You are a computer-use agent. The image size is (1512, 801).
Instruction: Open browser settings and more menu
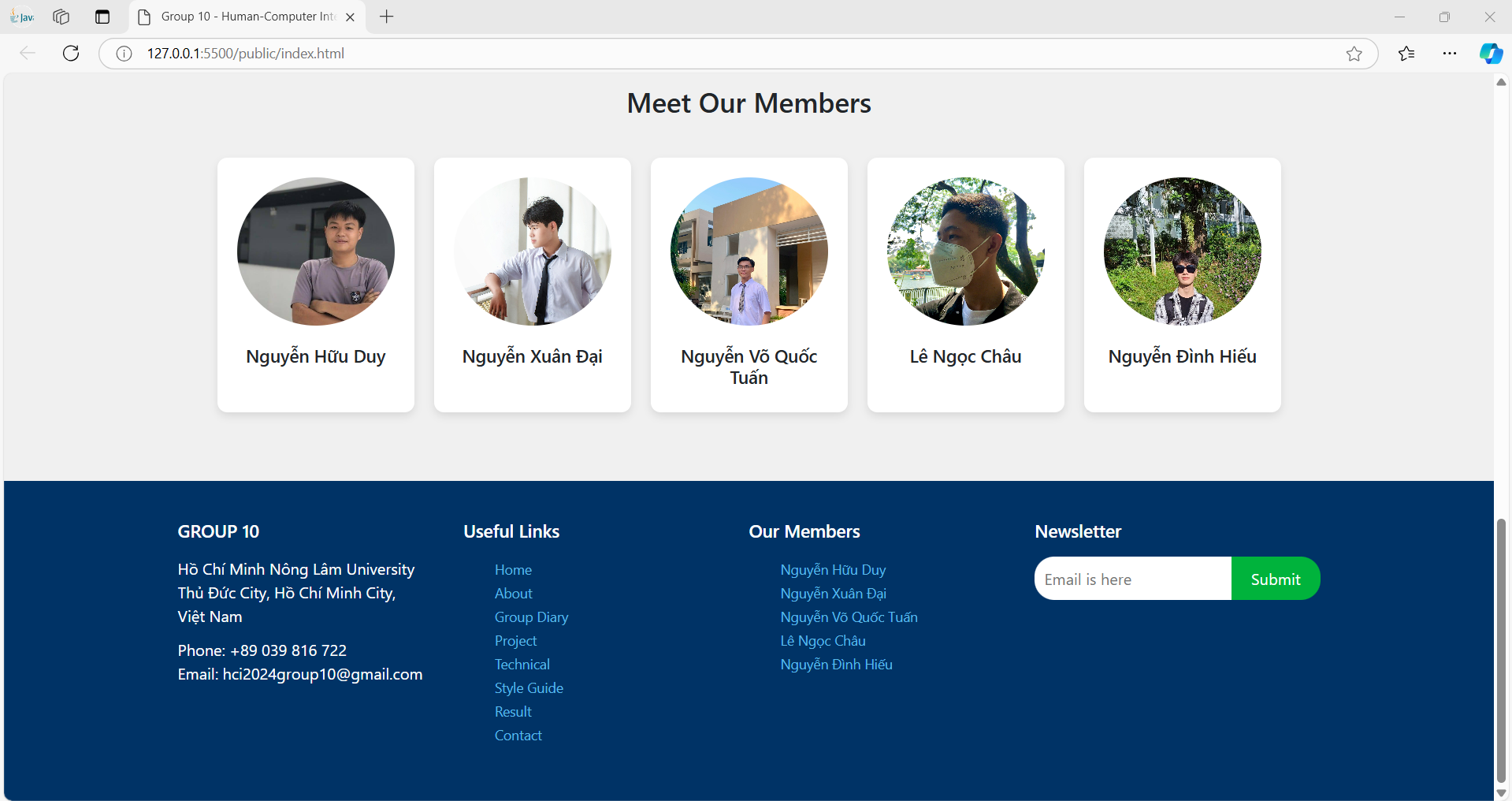[x=1450, y=54]
